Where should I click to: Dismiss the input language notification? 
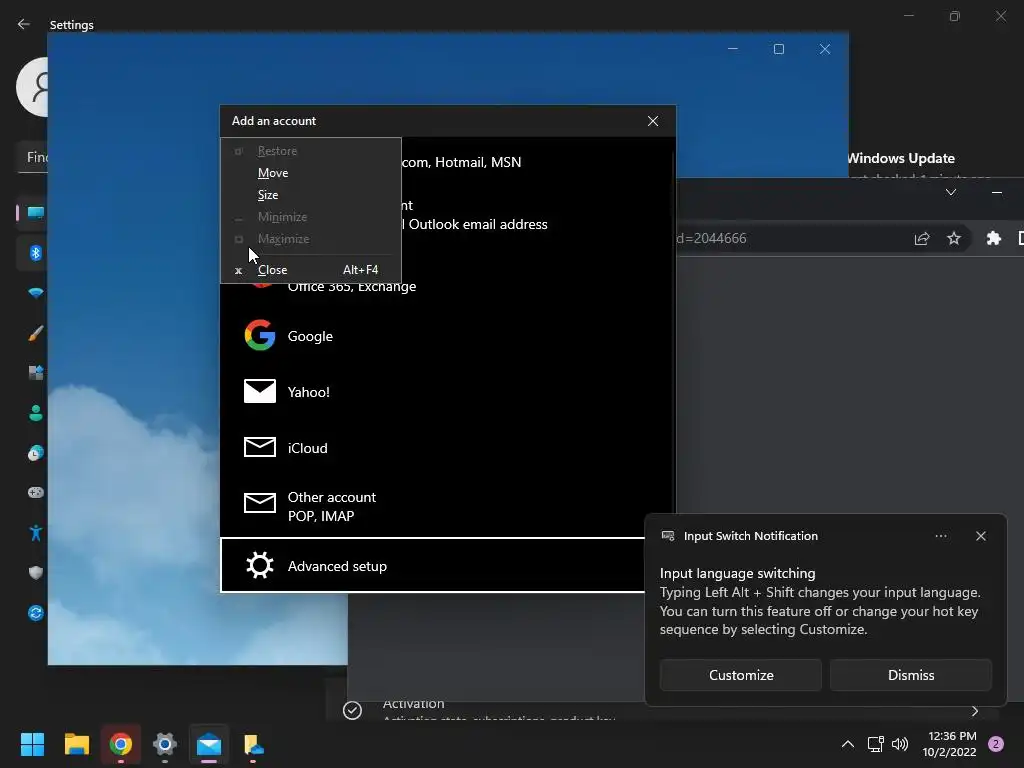(910, 675)
